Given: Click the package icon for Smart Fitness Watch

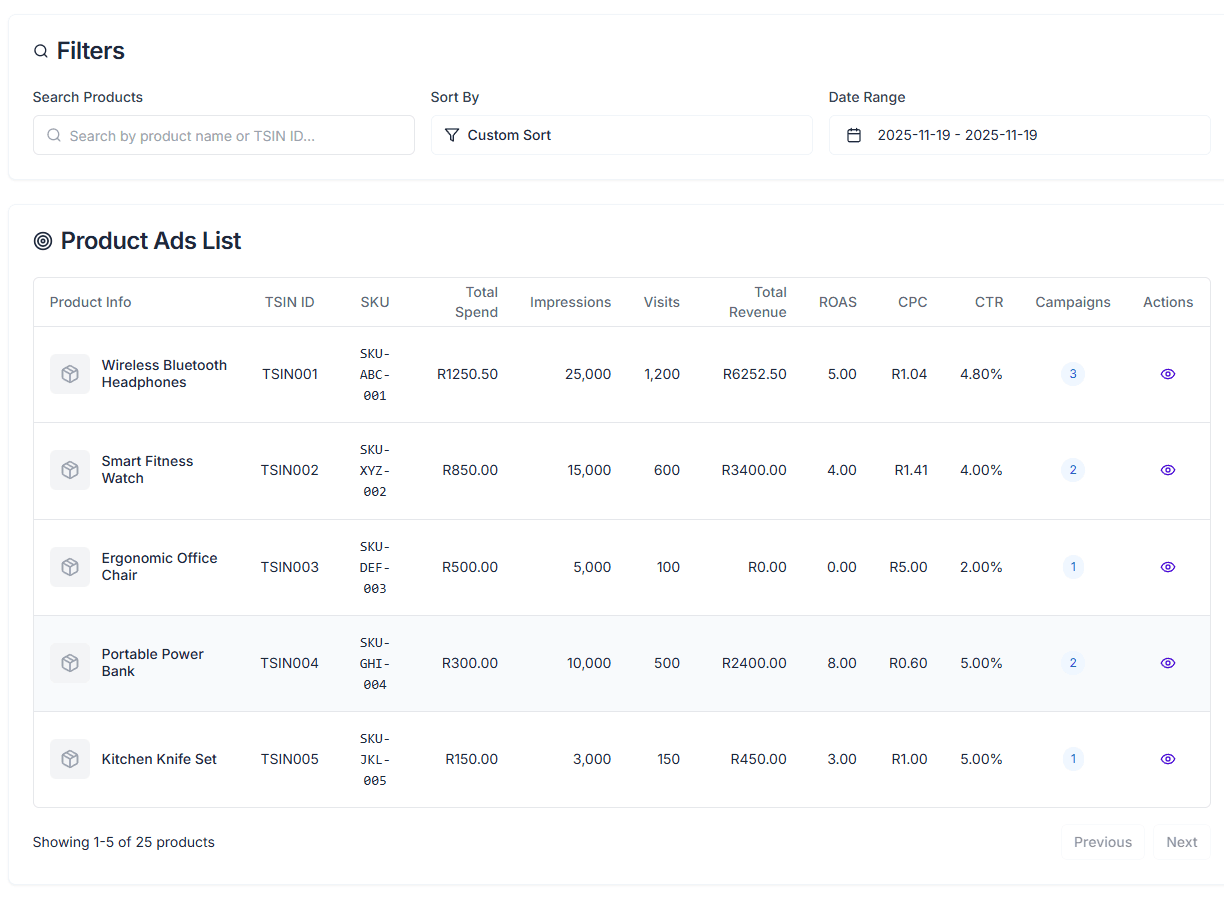Looking at the screenshot, I should click(69, 470).
